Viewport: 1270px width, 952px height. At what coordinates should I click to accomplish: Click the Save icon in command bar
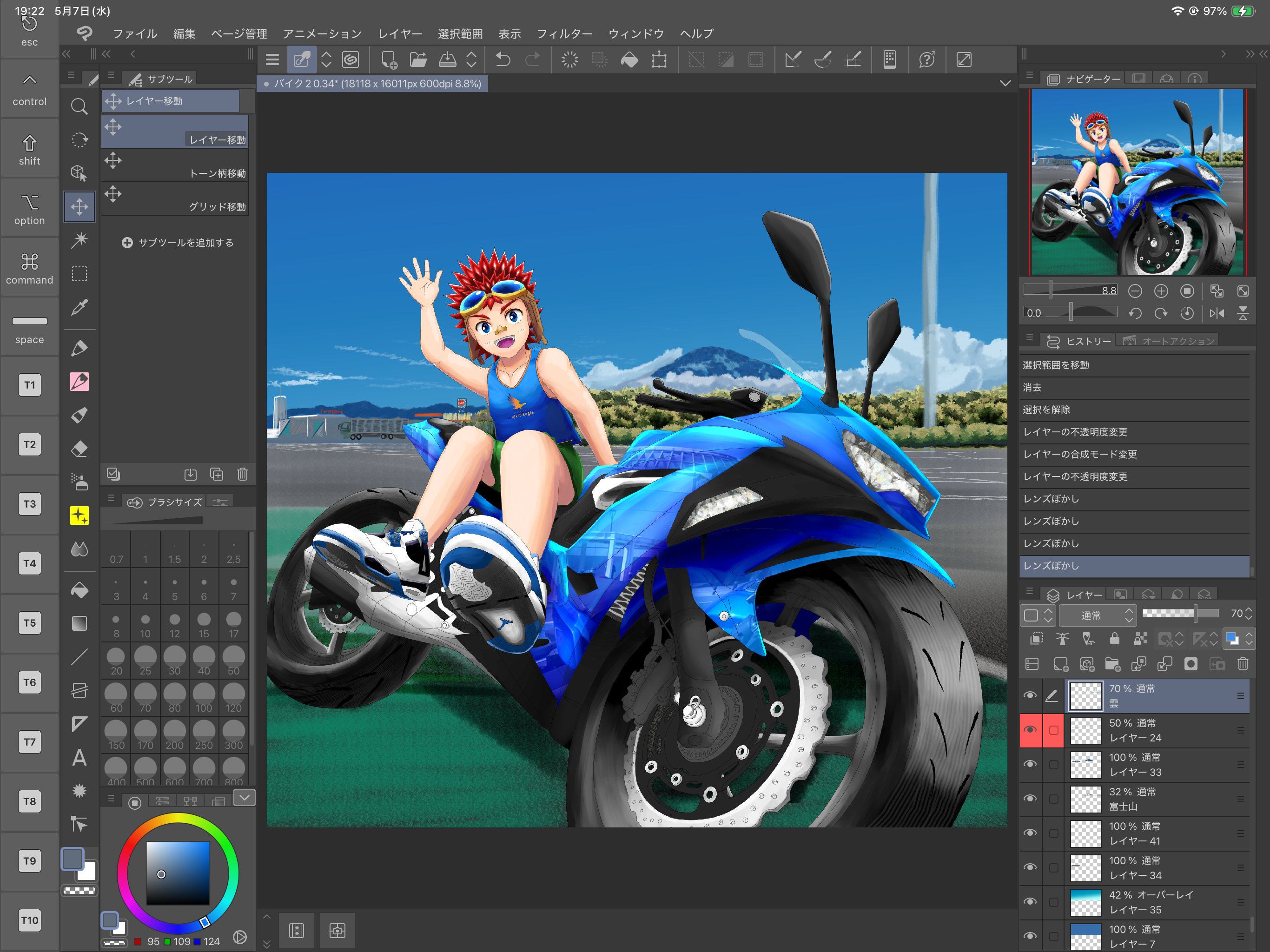pyautogui.click(x=448, y=59)
